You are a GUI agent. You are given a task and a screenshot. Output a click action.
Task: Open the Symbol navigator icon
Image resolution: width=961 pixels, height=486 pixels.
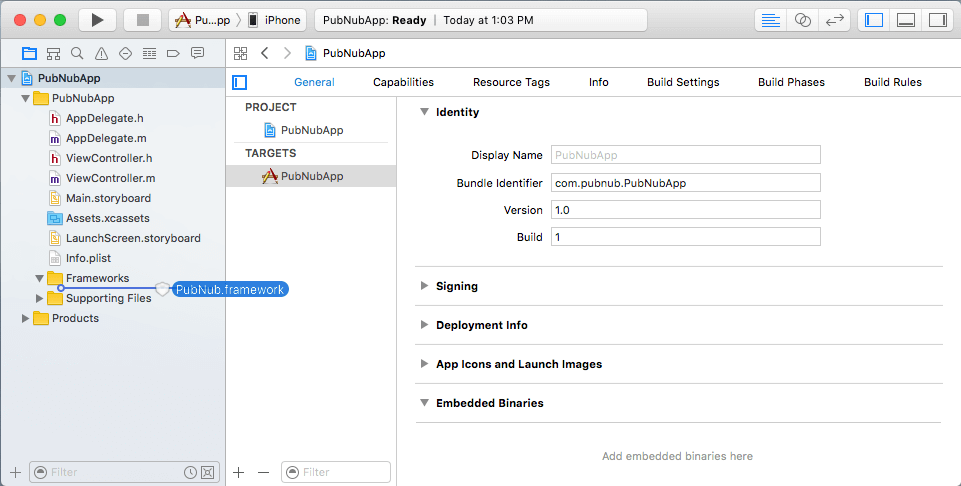(x=53, y=53)
